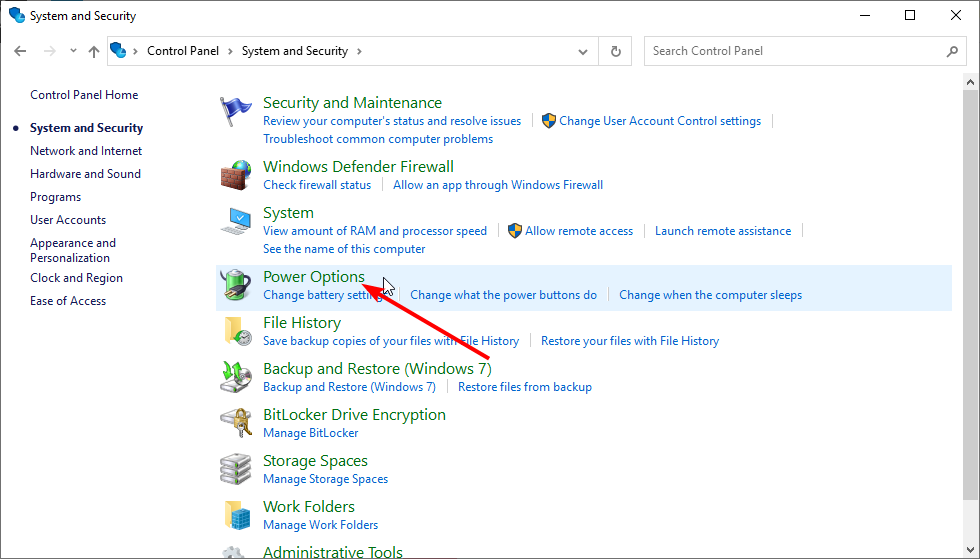Click the Backup and Restore drive icon
The width and height of the screenshot is (980, 559).
tap(236, 377)
